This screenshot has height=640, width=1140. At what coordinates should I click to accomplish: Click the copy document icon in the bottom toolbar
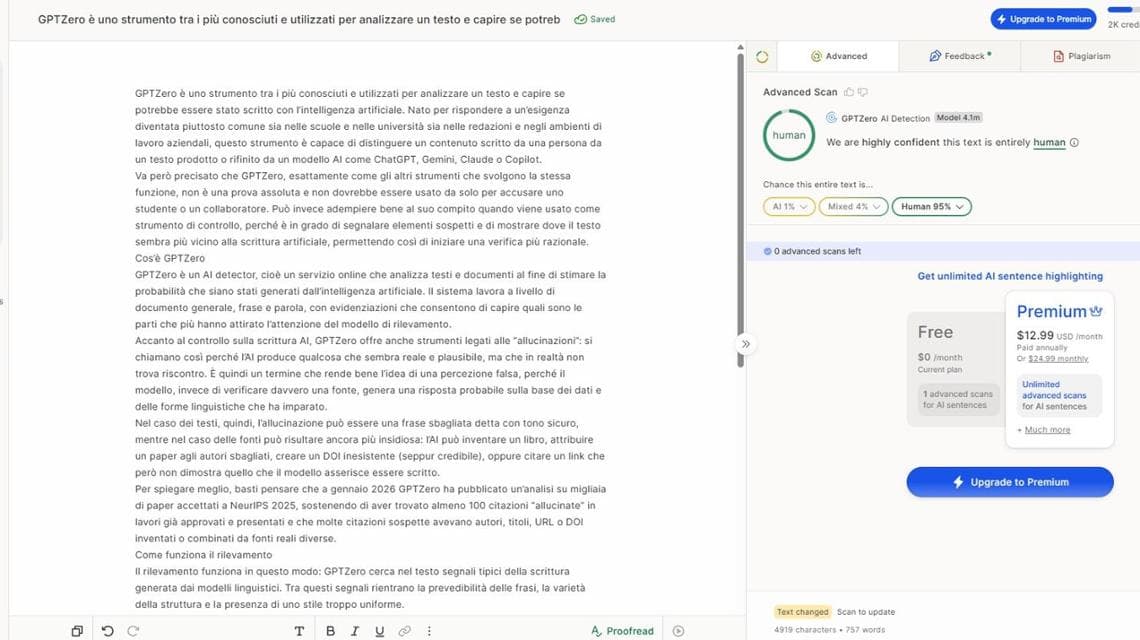[x=77, y=631]
